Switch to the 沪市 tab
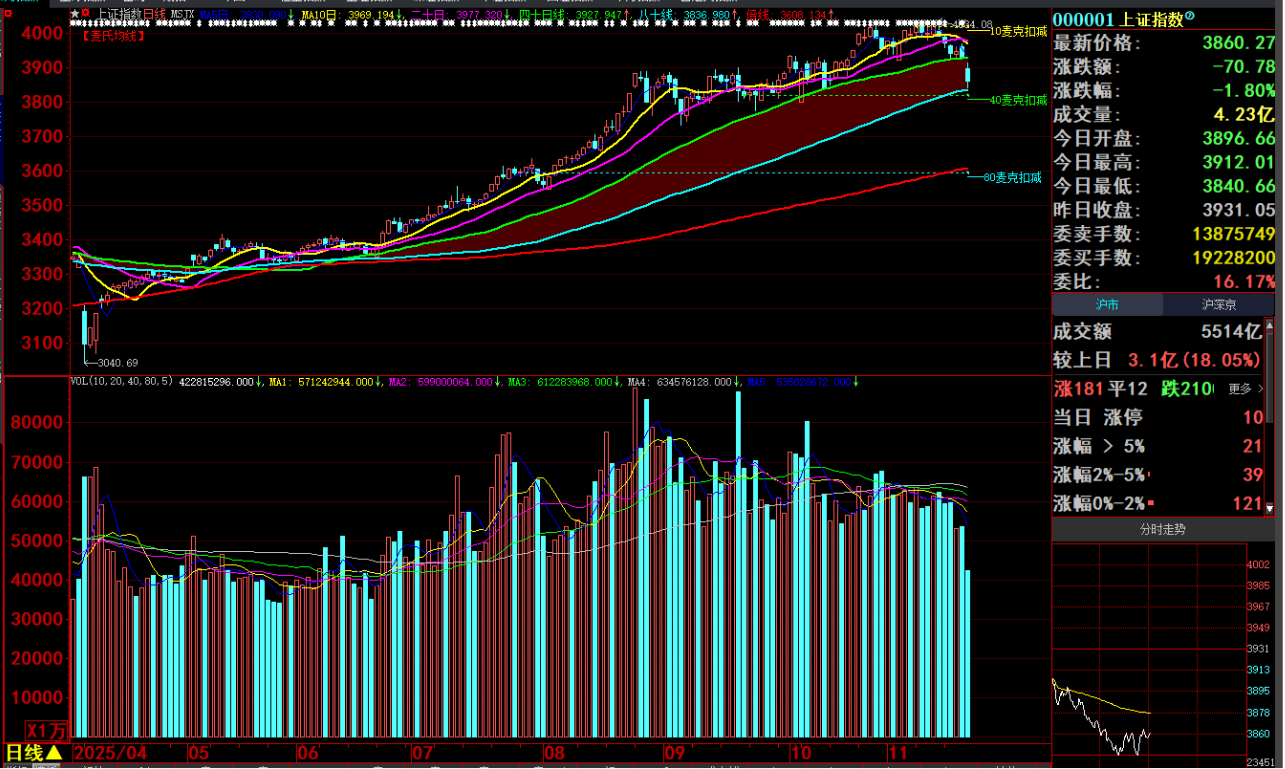This screenshot has width=1285, height=769. point(1105,305)
